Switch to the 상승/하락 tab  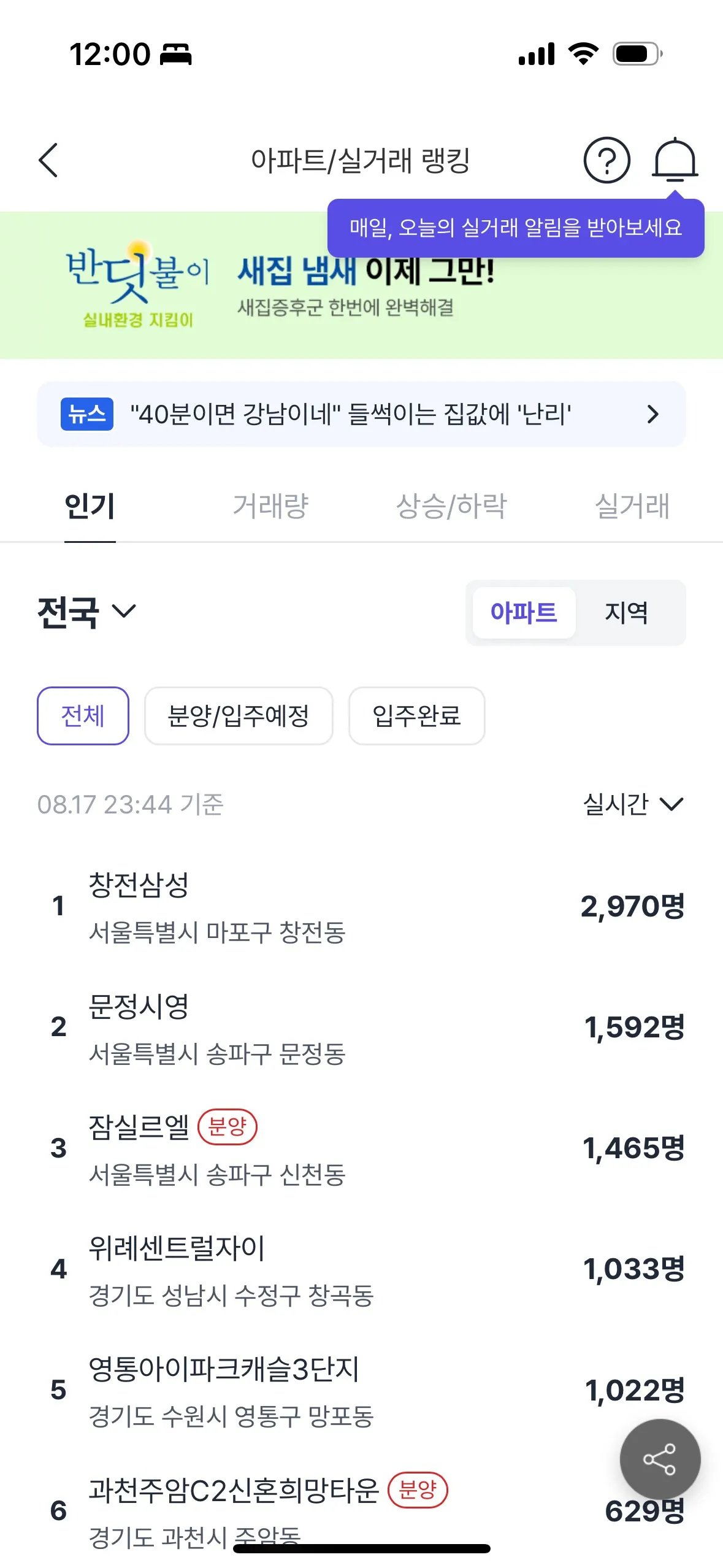(451, 506)
